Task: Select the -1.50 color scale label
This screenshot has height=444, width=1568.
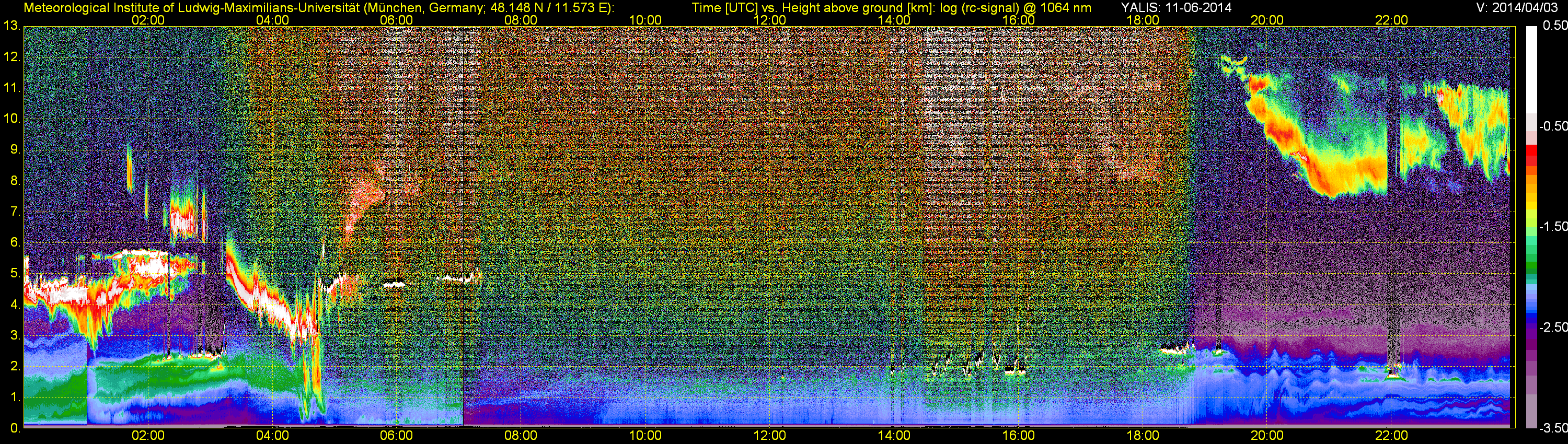Action: coord(1553,226)
